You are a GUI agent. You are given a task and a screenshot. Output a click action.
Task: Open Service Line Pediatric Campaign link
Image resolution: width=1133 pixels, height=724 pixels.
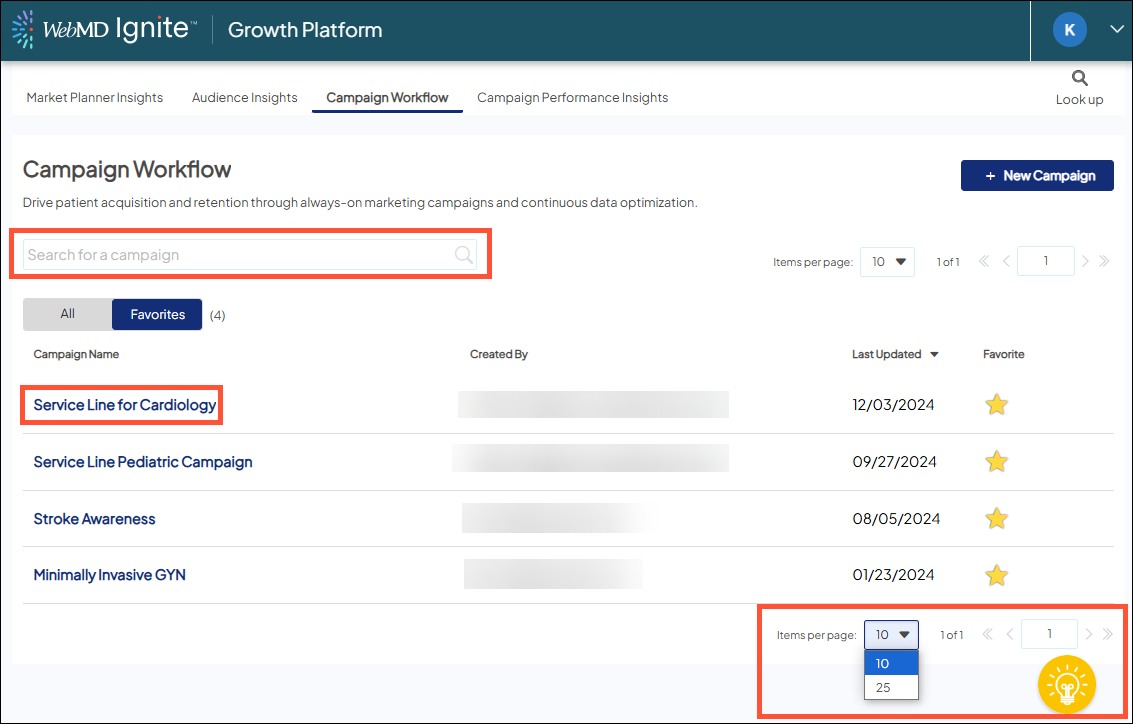coord(143,462)
